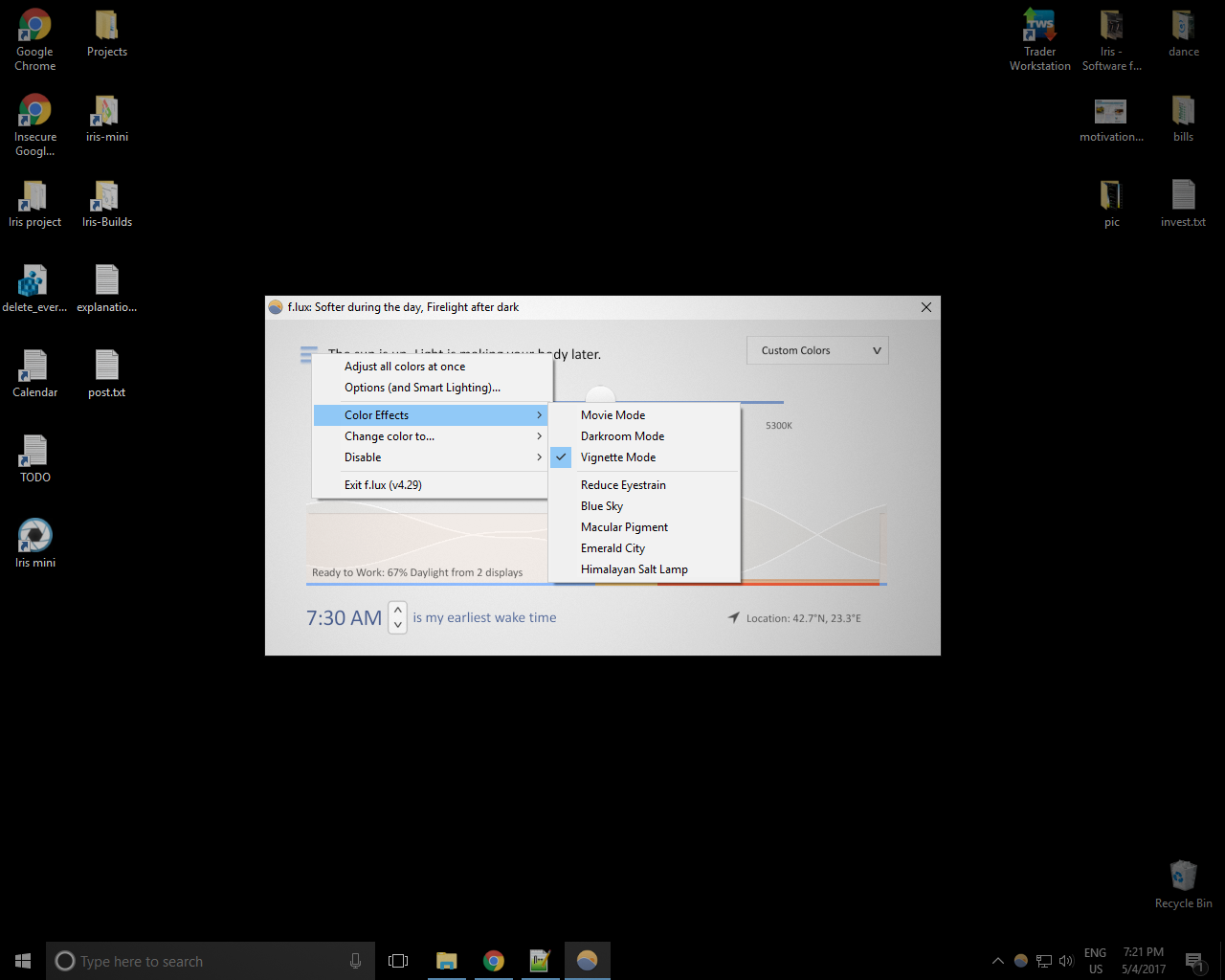Open the Windows Start button
This screenshot has width=1225, height=980.
23,961
